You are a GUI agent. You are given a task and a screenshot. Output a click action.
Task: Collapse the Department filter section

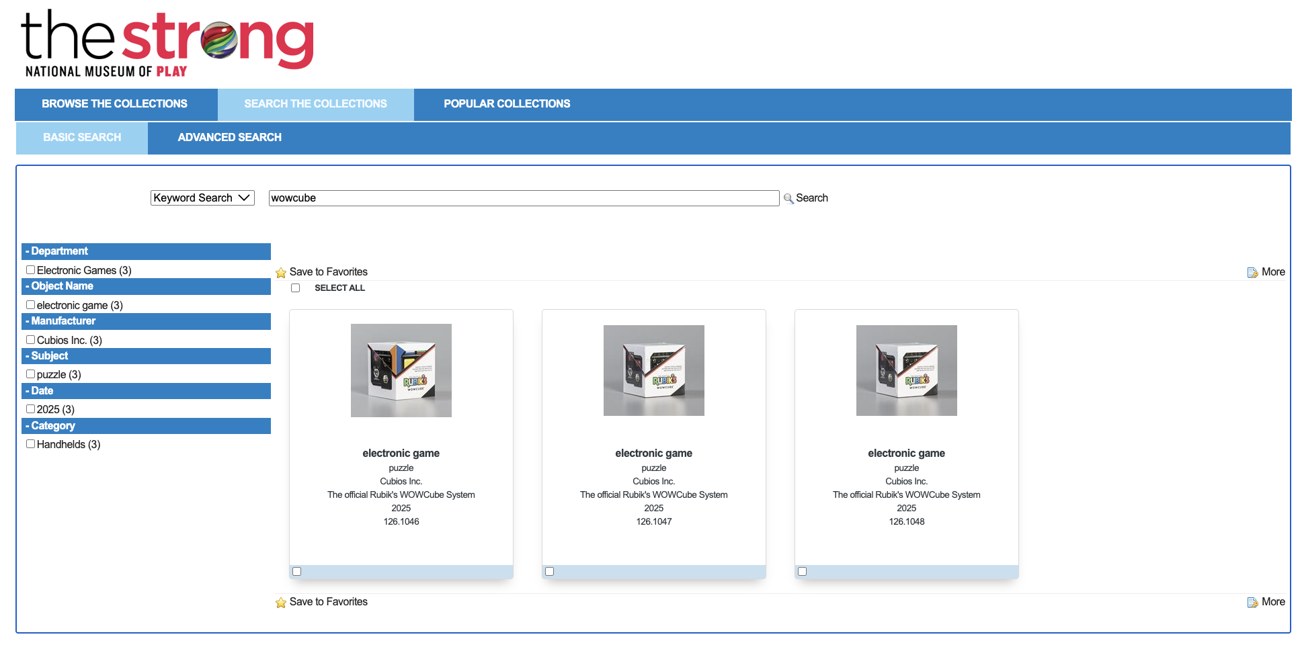coord(146,251)
